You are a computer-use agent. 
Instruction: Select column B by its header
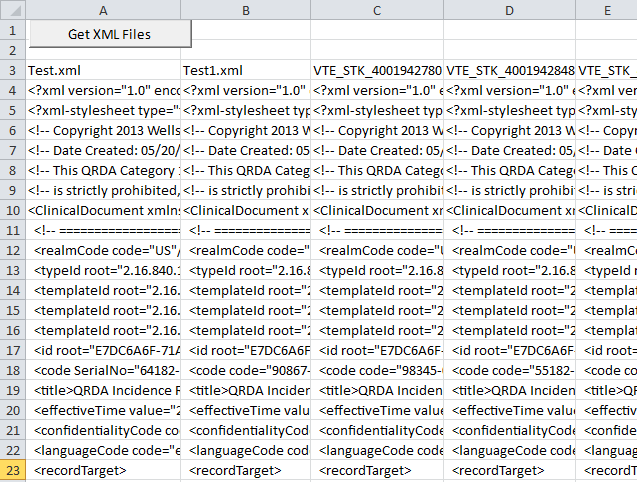[x=245, y=9]
